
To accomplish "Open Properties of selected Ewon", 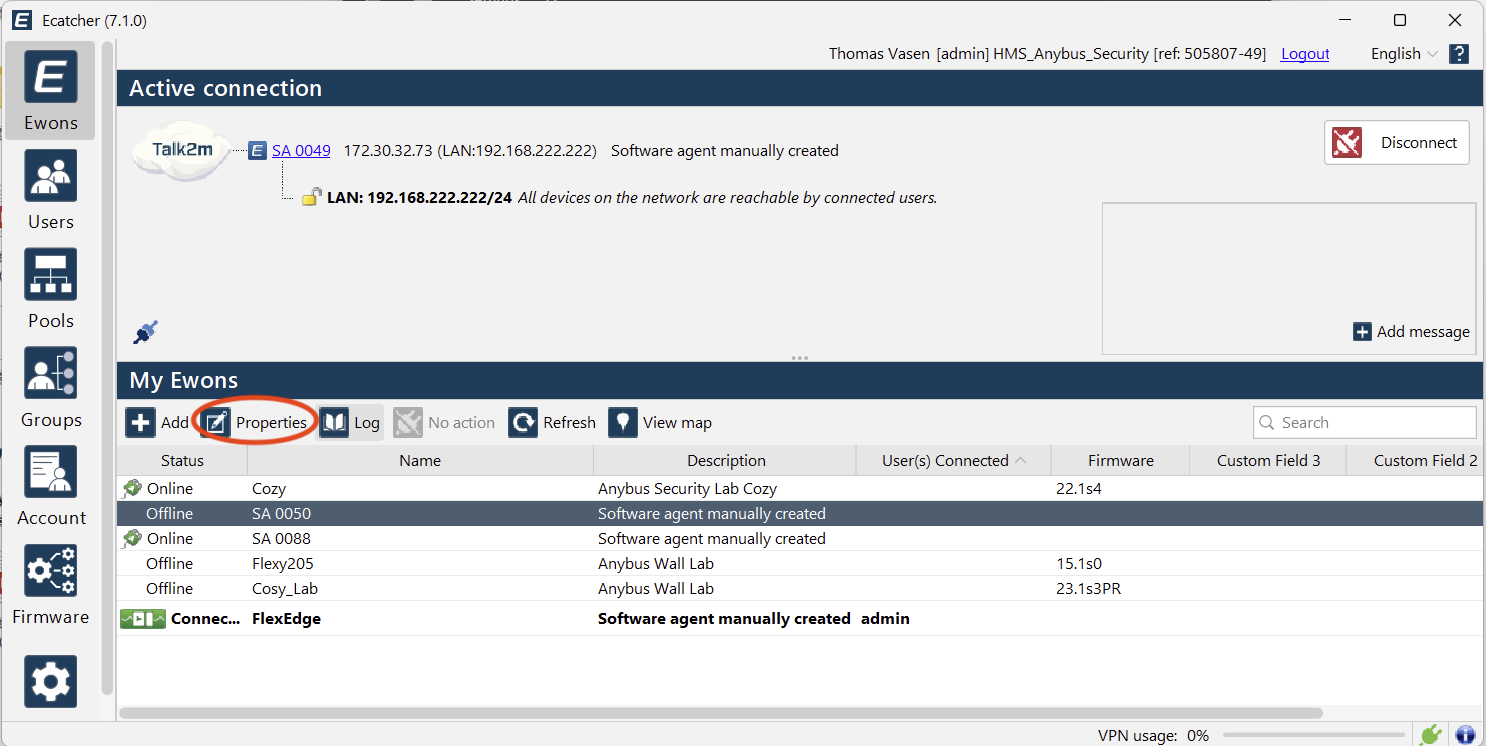I will pos(255,423).
